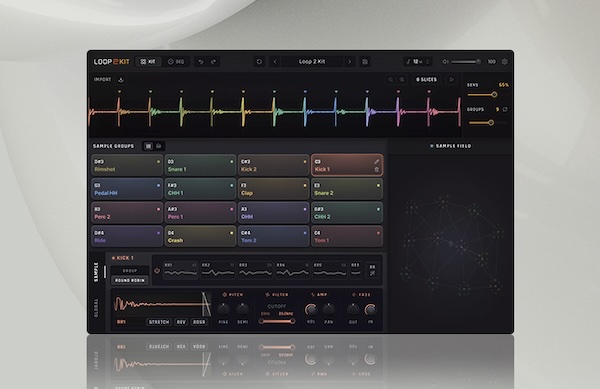Toggle the FILTER section icon
This screenshot has width=600, height=389.
(x=267, y=295)
